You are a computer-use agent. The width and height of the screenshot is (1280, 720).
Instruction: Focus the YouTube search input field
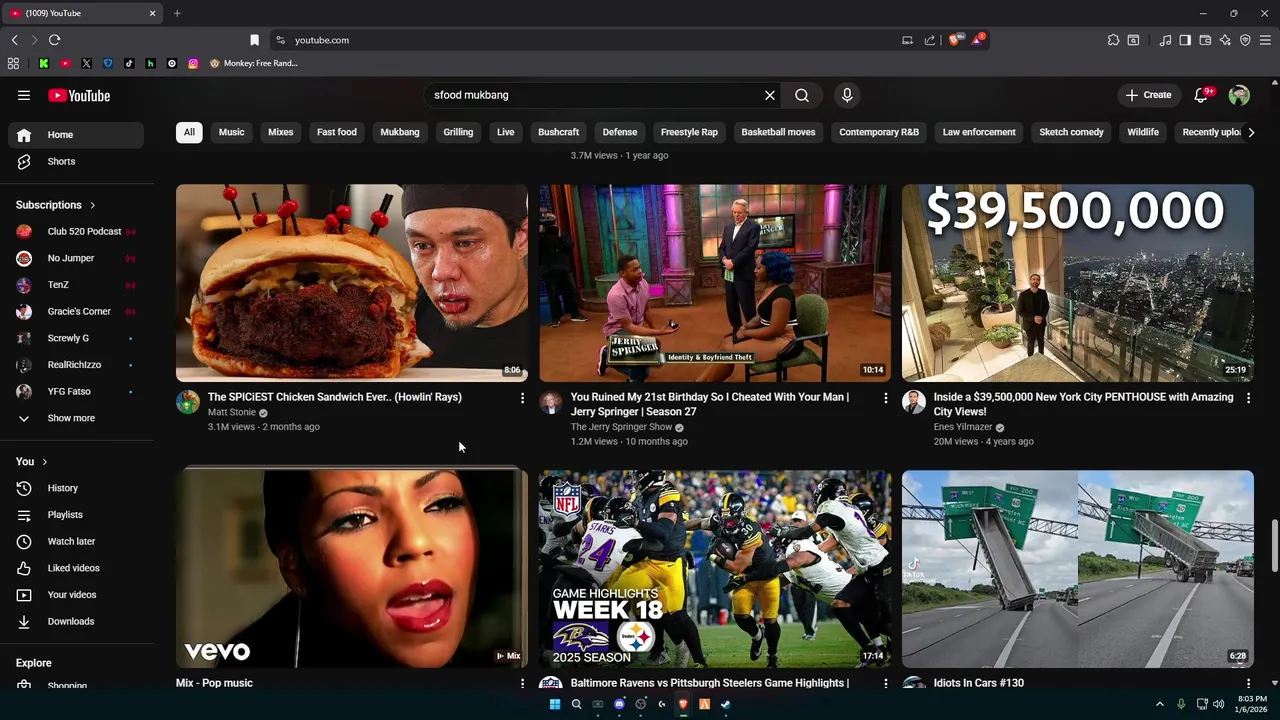point(595,95)
